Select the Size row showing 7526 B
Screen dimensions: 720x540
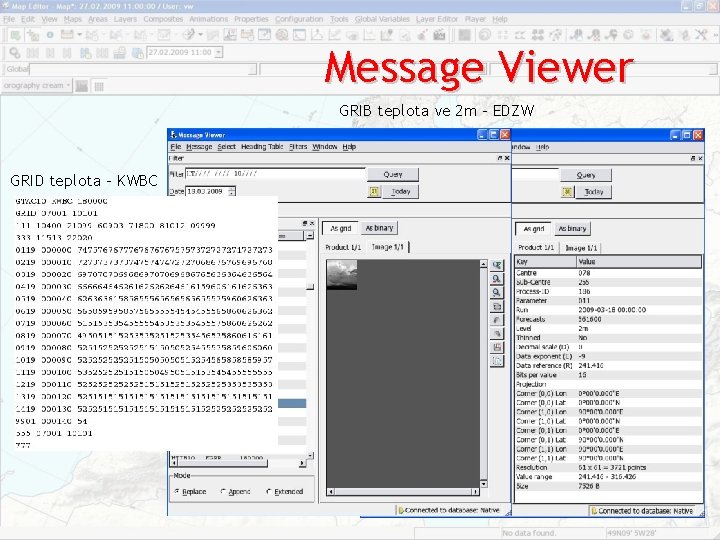tap(608, 486)
